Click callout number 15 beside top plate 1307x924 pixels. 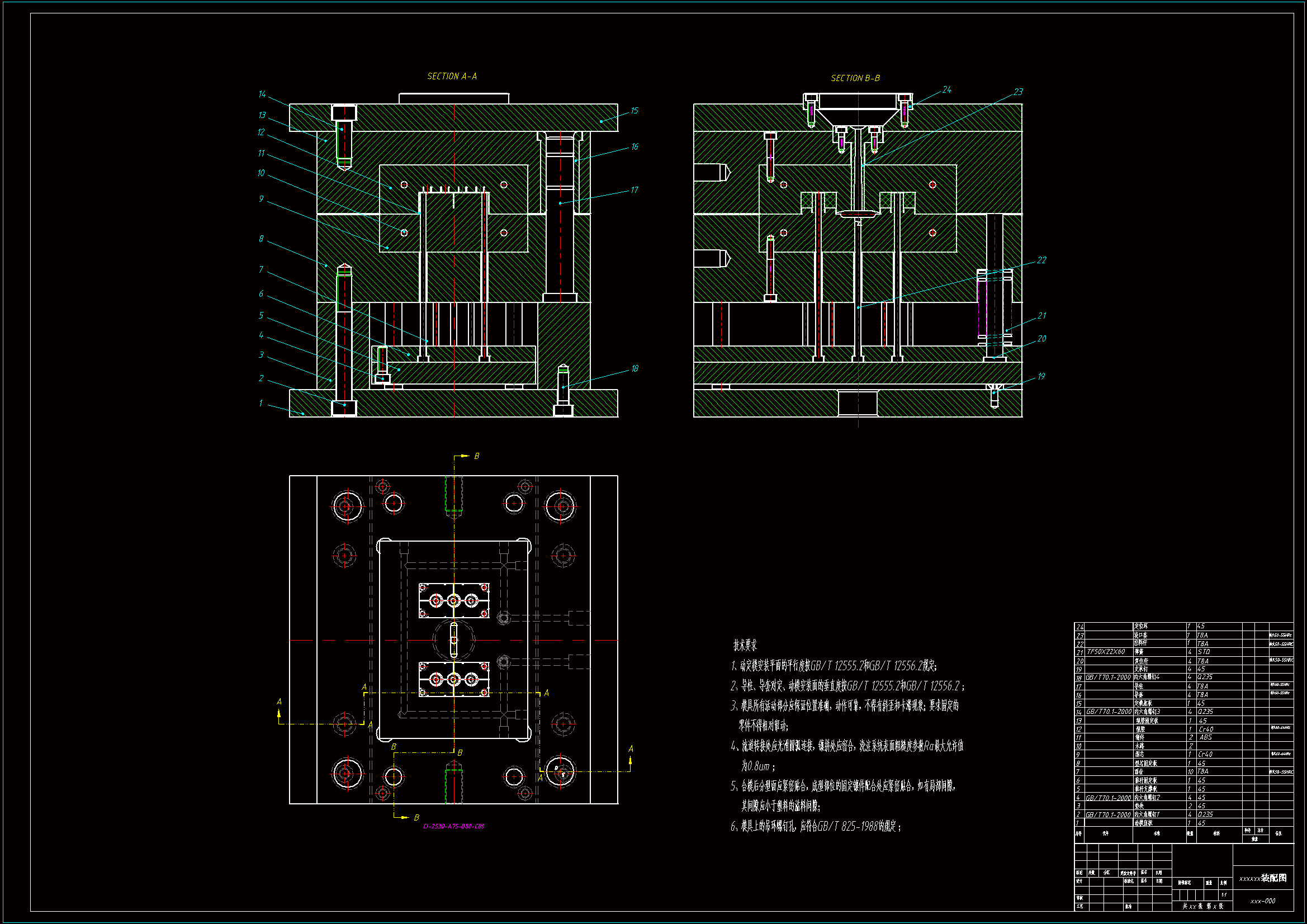(x=634, y=111)
